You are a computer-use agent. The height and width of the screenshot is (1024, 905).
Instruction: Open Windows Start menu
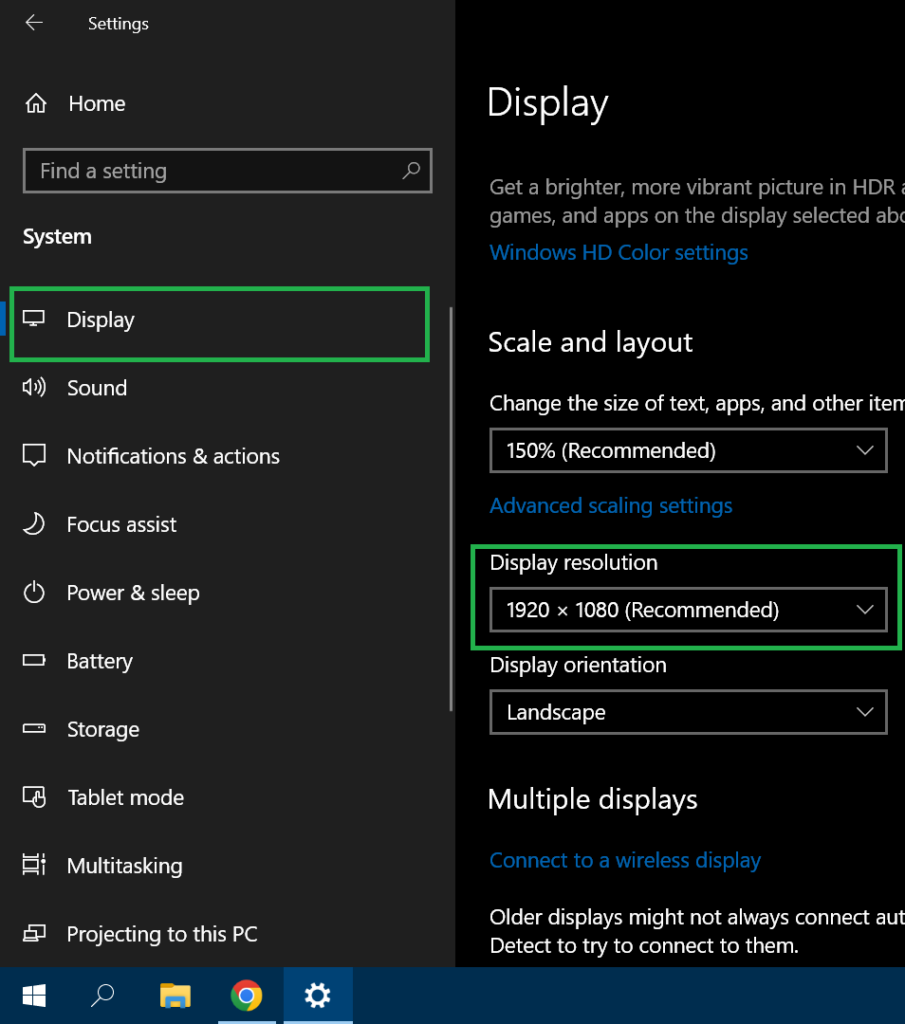(34, 995)
